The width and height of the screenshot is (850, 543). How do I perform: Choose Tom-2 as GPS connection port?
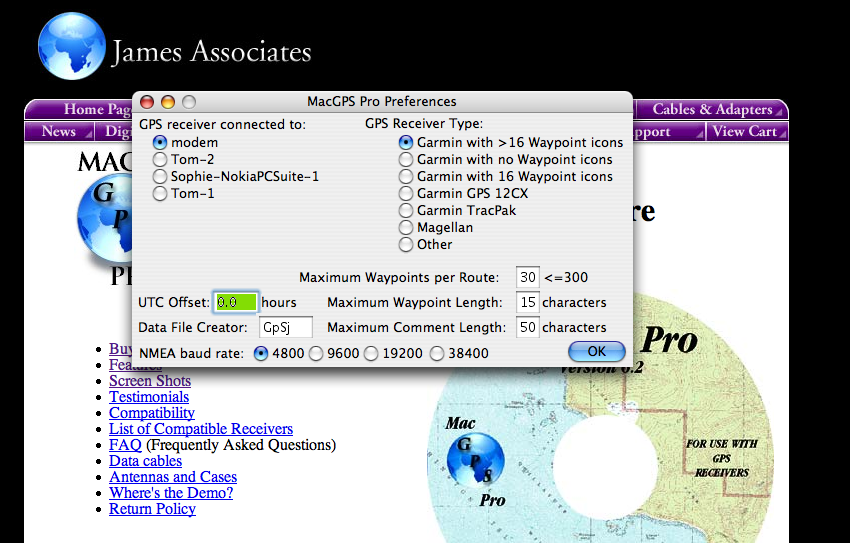click(x=160, y=159)
